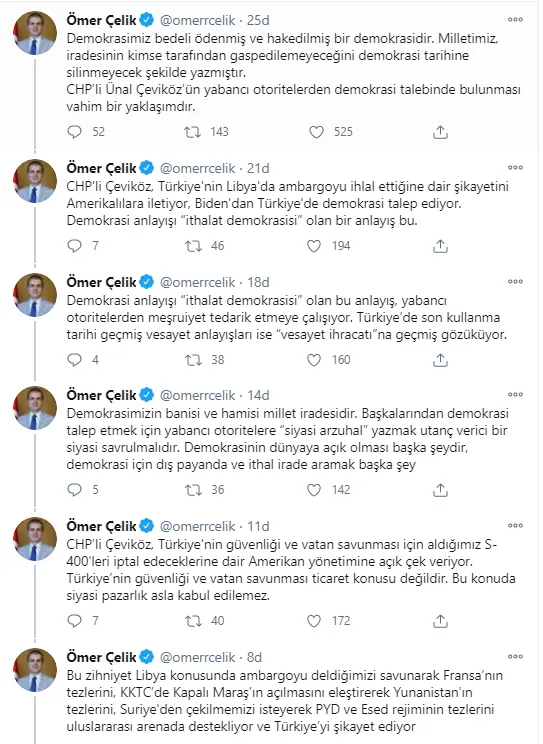The image size is (543, 744).
Task: Open more options on the 18d tweet
Action: point(515,281)
